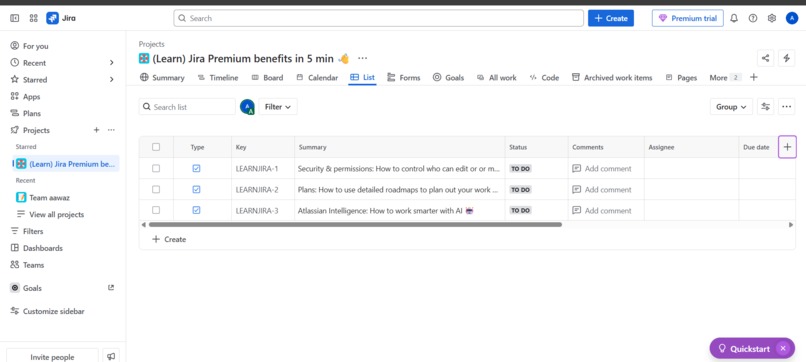Click the task type icon for LEARNJIRA-2

click(196, 189)
